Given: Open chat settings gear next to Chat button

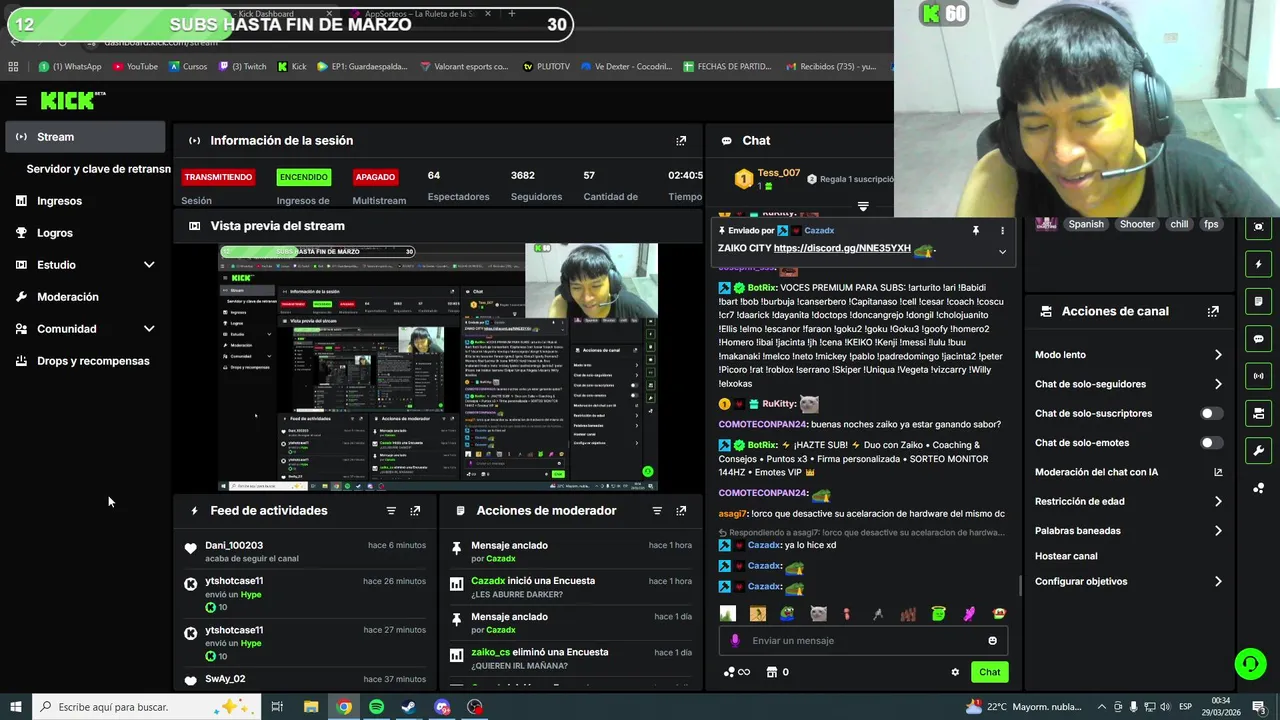Looking at the screenshot, I should click(x=955, y=672).
